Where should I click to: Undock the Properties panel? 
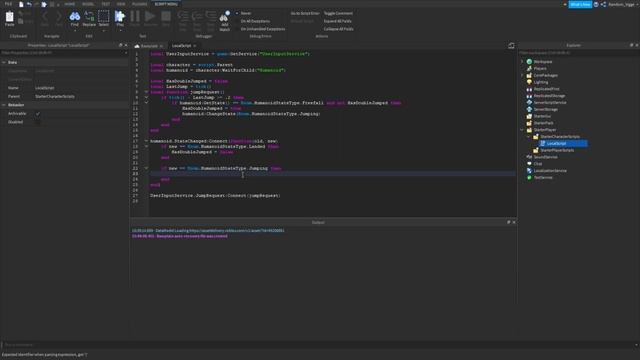point(120,45)
